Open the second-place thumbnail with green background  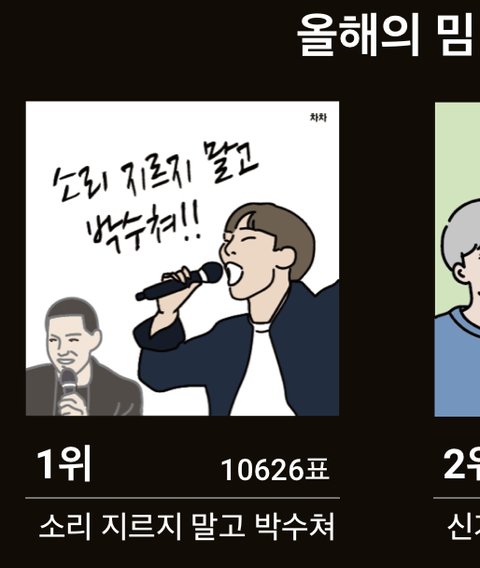pos(457,259)
